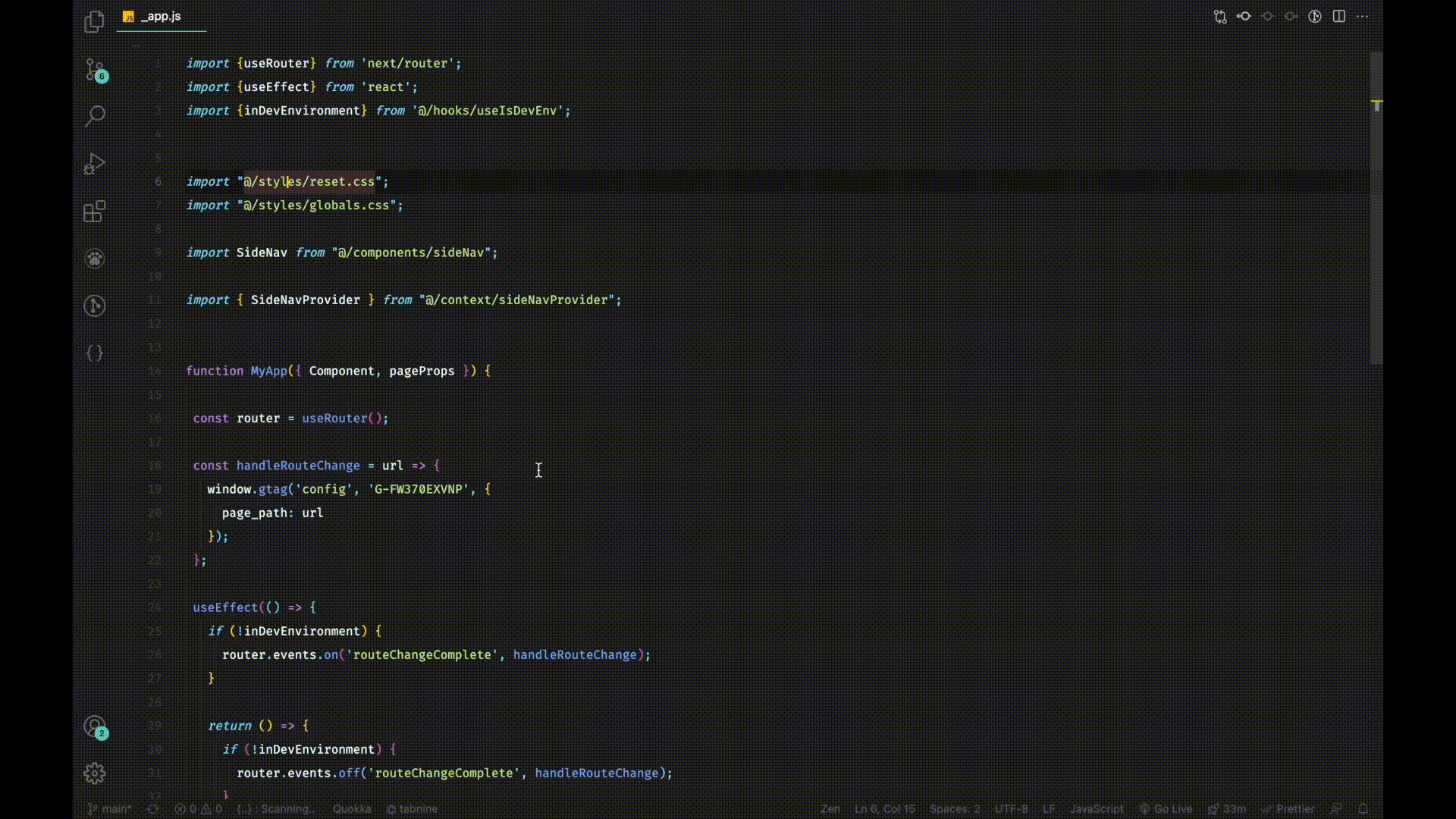This screenshot has width=1456, height=819.
Task: Open the Extensions panel
Action: [x=94, y=212]
